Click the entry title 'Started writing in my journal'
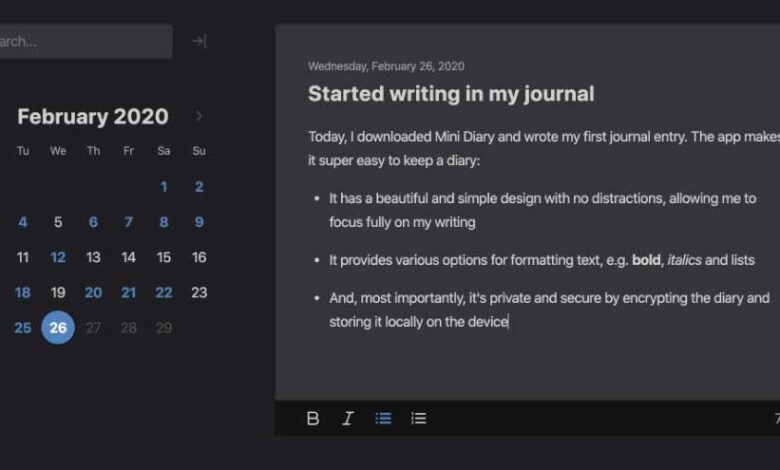Screen dimensions: 780x470 [x=451, y=94]
